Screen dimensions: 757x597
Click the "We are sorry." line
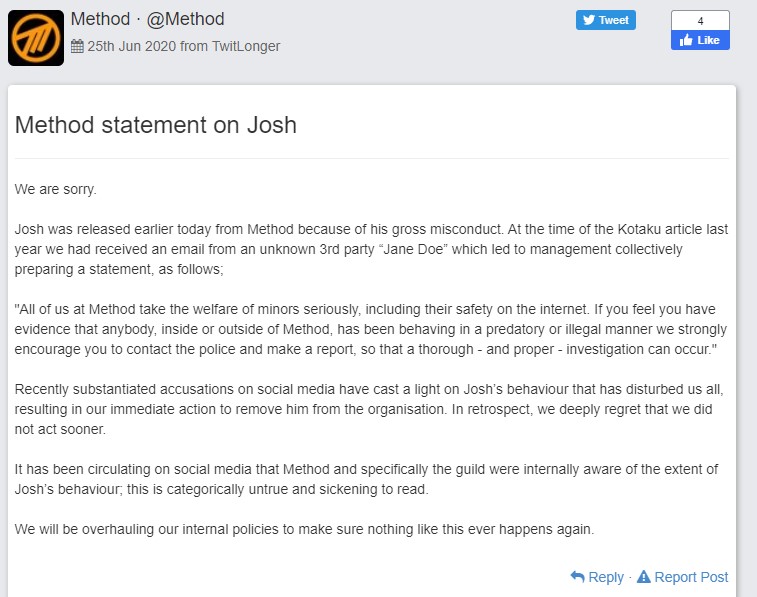55,189
